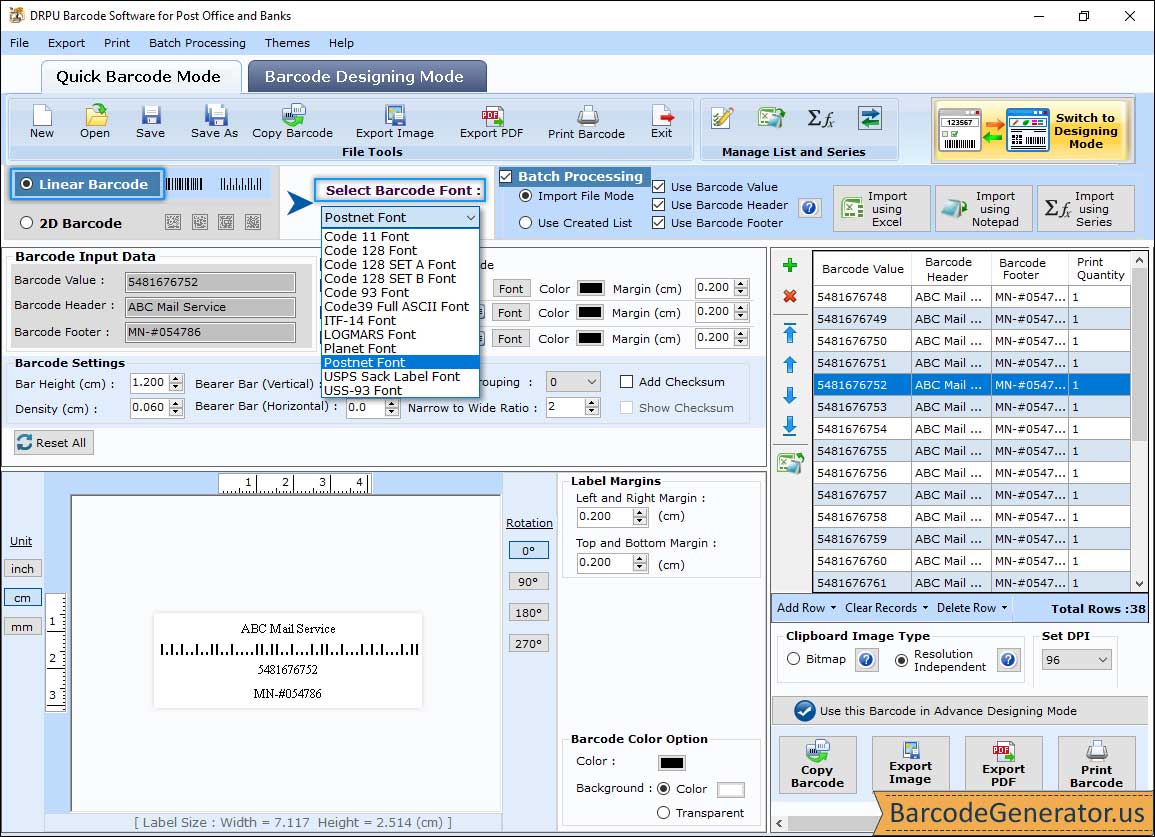
Task: Toggle the Use Barcode Value checkbox
Action: [x=659, y=187]
